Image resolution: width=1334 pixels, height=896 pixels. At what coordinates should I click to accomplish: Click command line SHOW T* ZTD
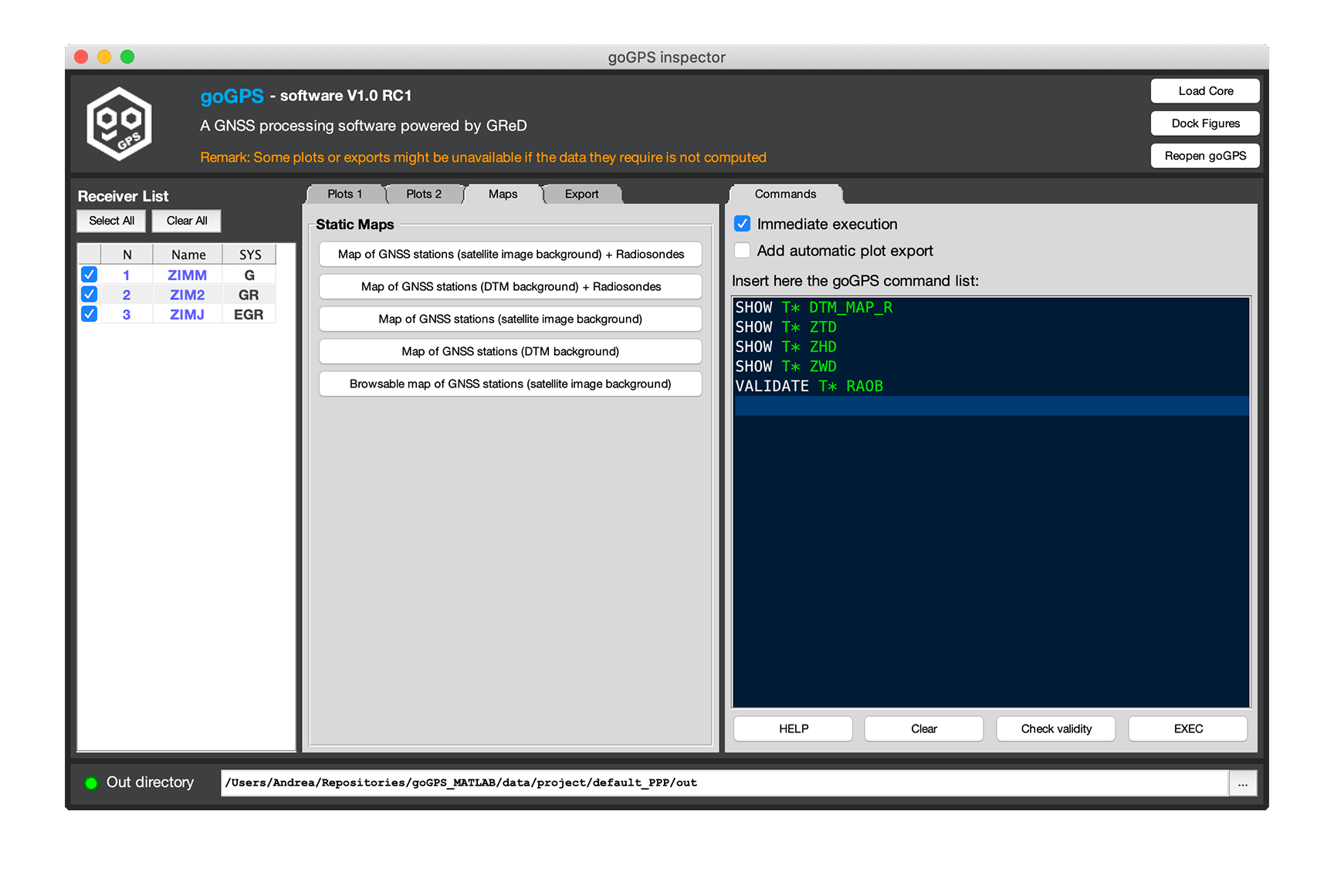(x=786, y=327)
